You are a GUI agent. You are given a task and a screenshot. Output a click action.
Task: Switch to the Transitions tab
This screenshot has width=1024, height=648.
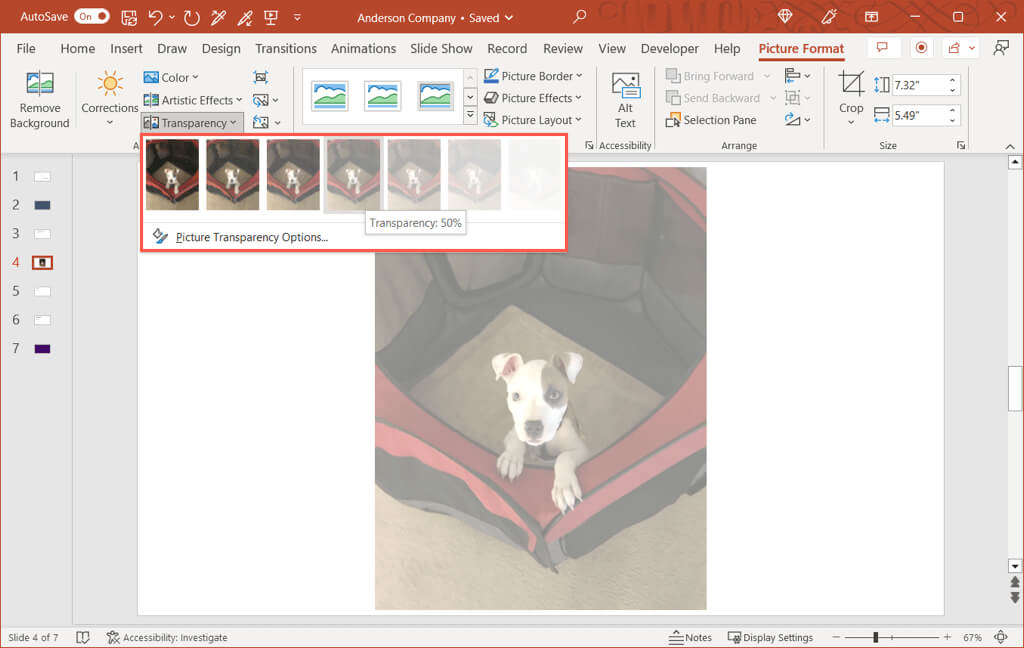[286, 48]
